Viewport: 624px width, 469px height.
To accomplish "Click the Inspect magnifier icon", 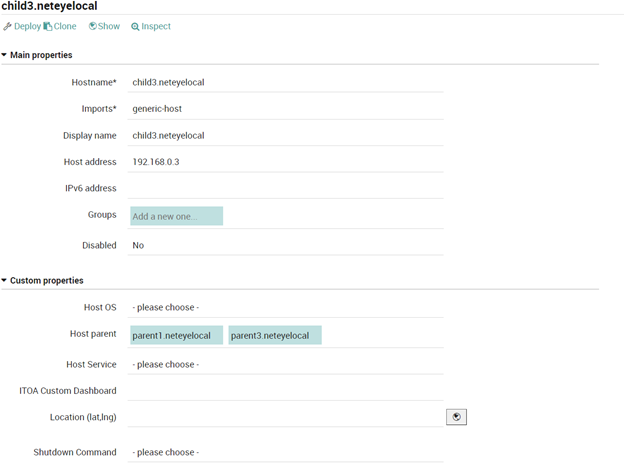I will [x=135, y=27].
